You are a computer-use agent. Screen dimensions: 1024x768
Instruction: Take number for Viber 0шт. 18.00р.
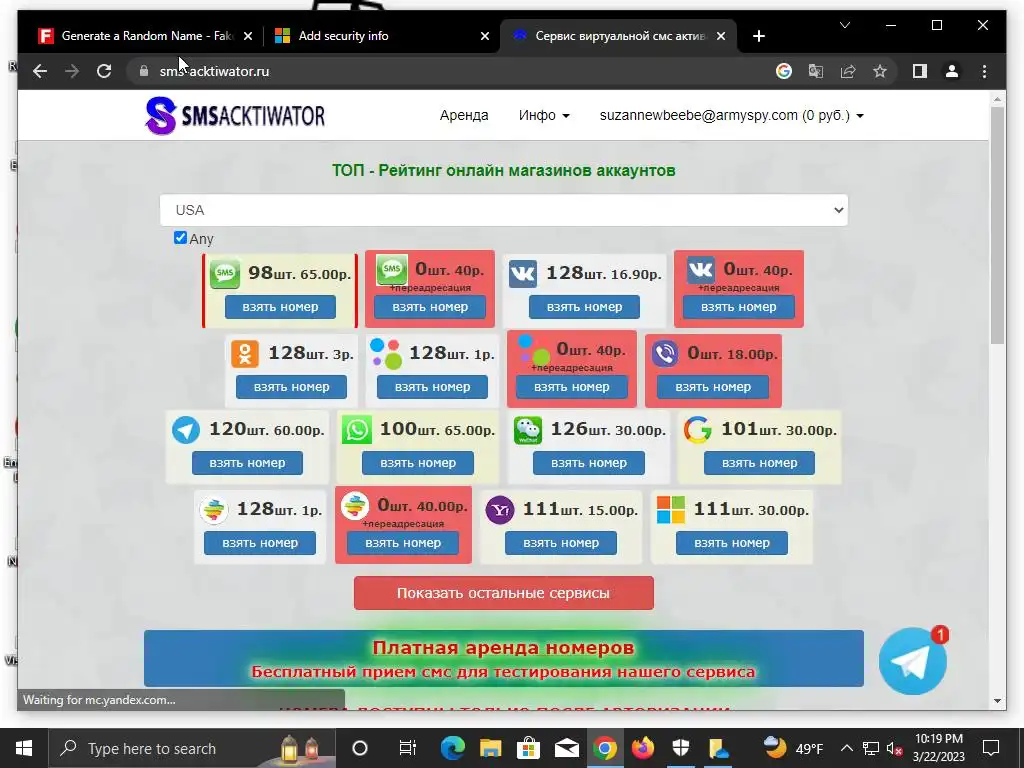(x=712, y=387)
